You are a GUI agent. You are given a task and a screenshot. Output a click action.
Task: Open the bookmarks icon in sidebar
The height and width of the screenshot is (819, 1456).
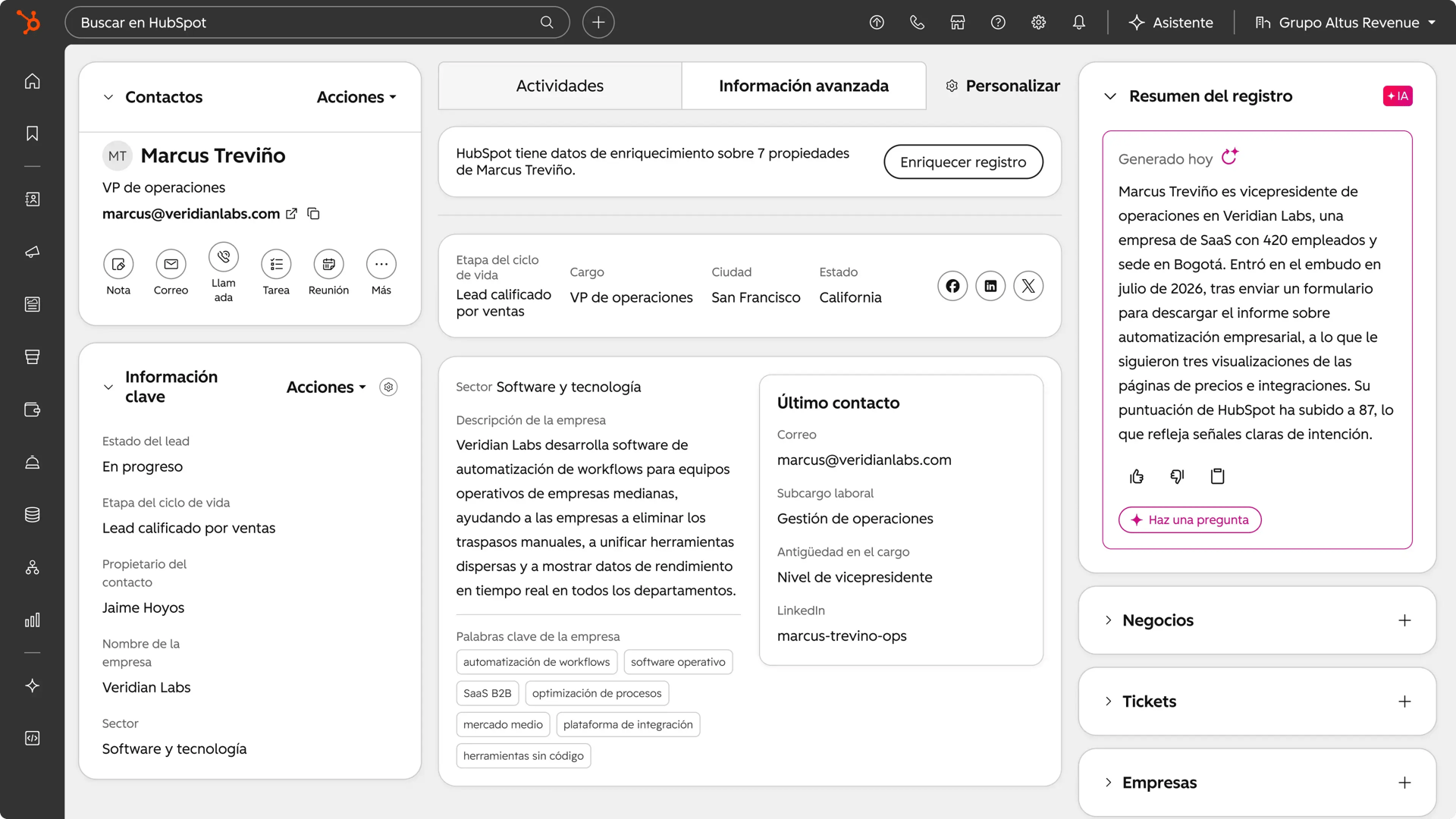tap(32, 133)
